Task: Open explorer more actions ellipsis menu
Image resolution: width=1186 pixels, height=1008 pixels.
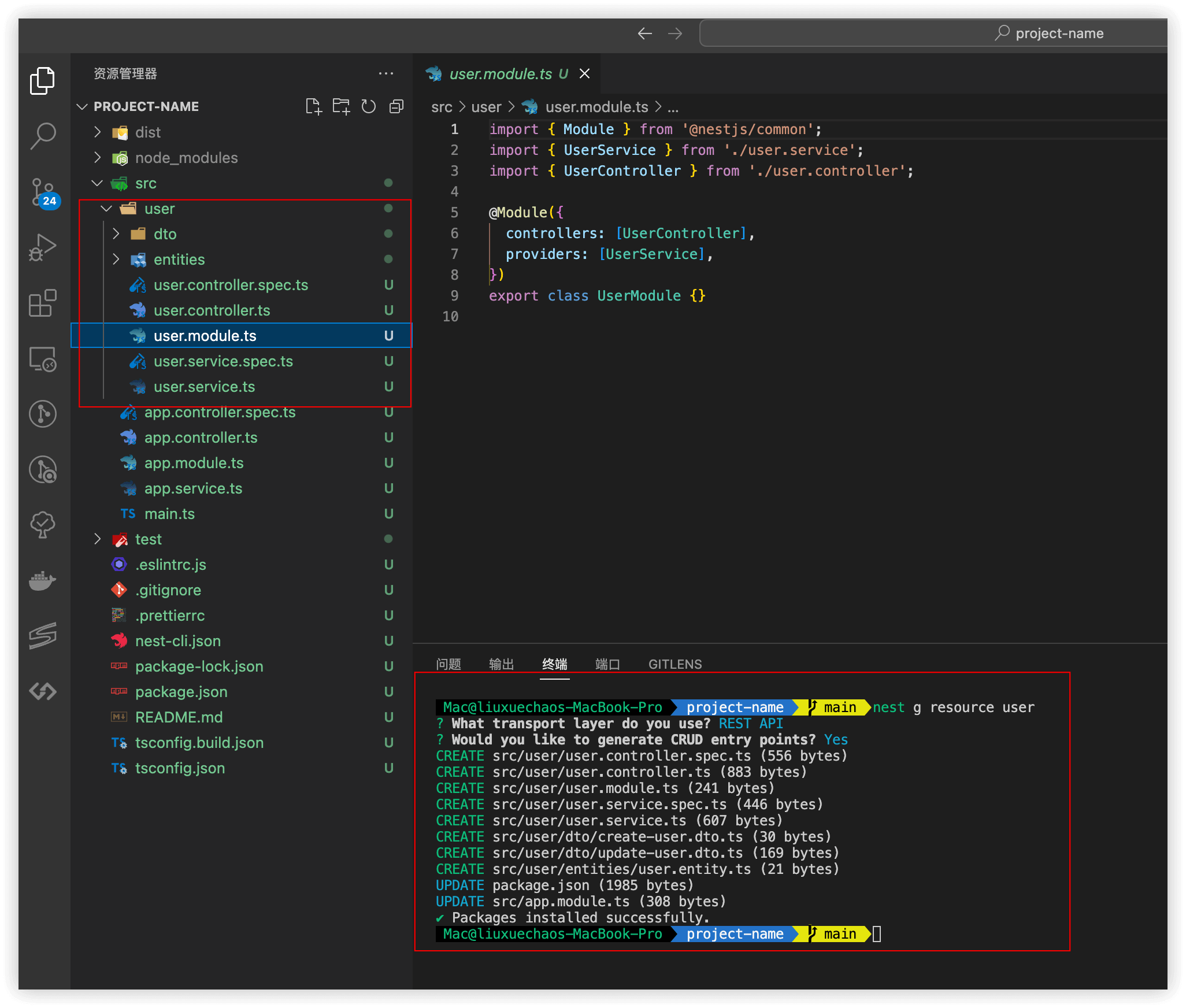Action: (x=386, y=73)
